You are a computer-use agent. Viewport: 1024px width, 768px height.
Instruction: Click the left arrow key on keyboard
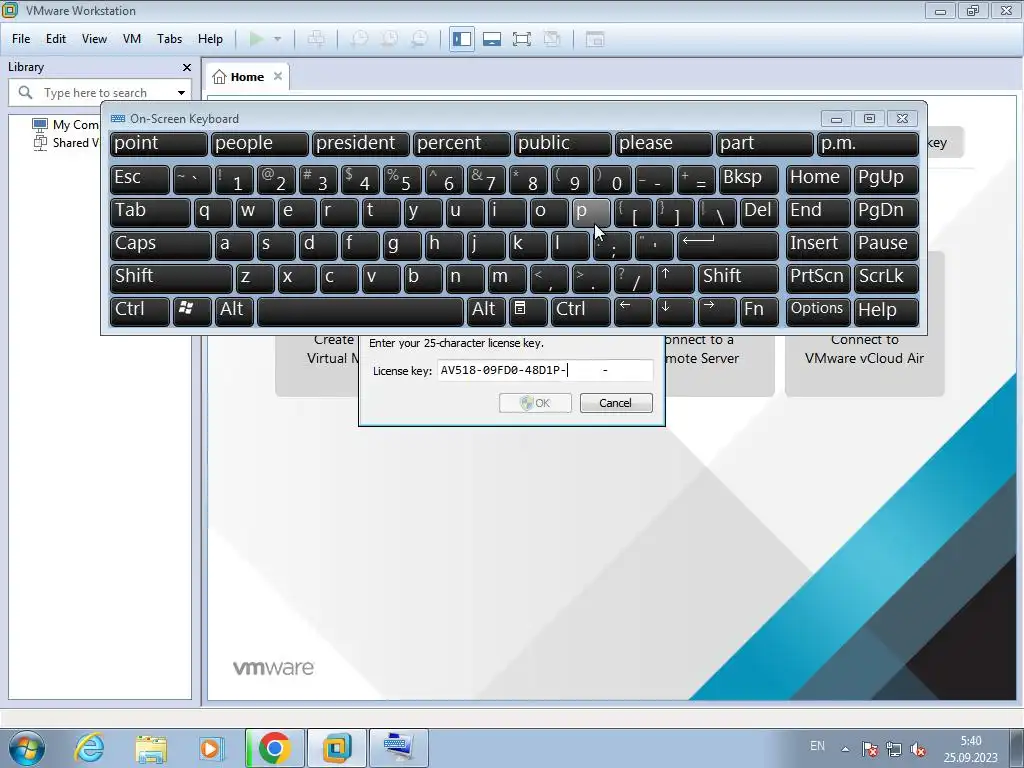pos(633,310)
